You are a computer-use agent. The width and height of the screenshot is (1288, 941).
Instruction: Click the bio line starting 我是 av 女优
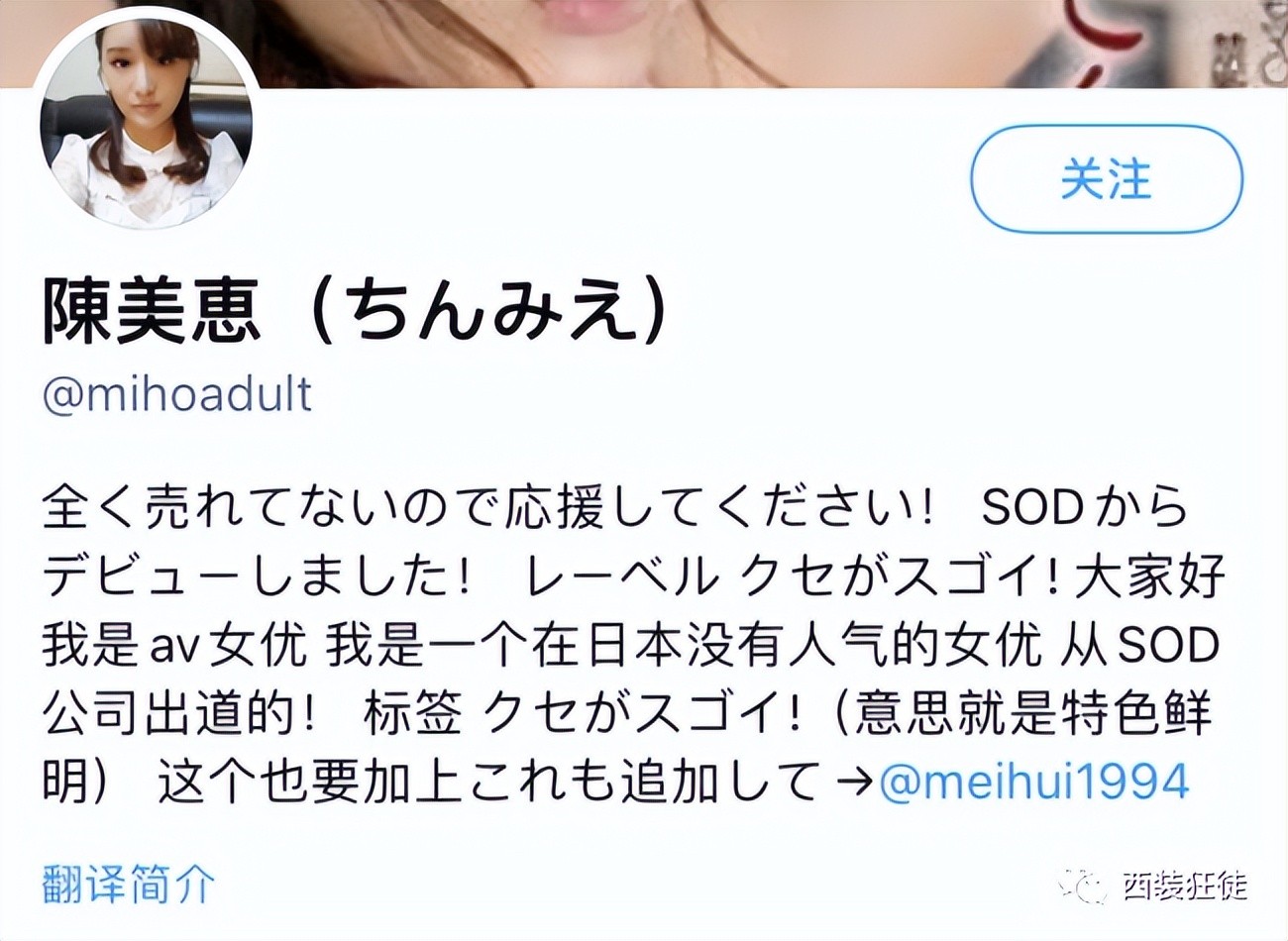click(x=630, y=646)
